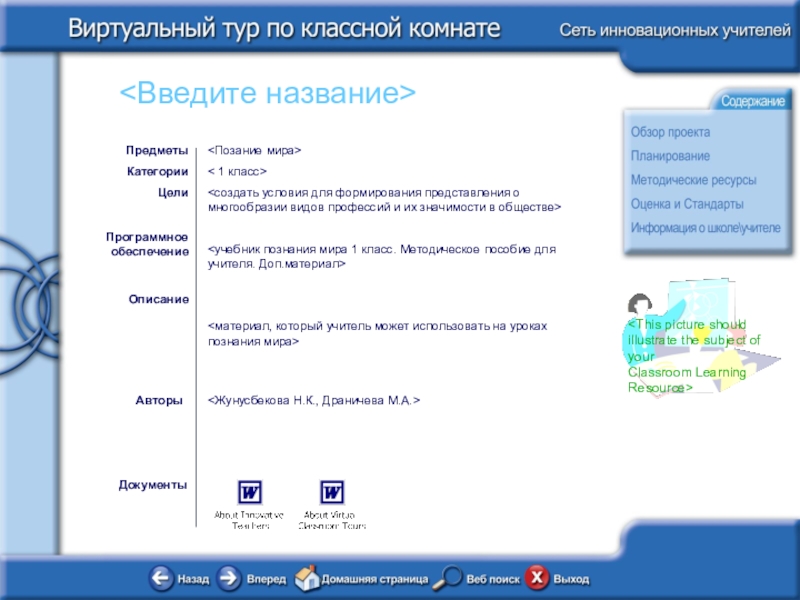Click the <Введите название> title placeholder

point(267,94)
